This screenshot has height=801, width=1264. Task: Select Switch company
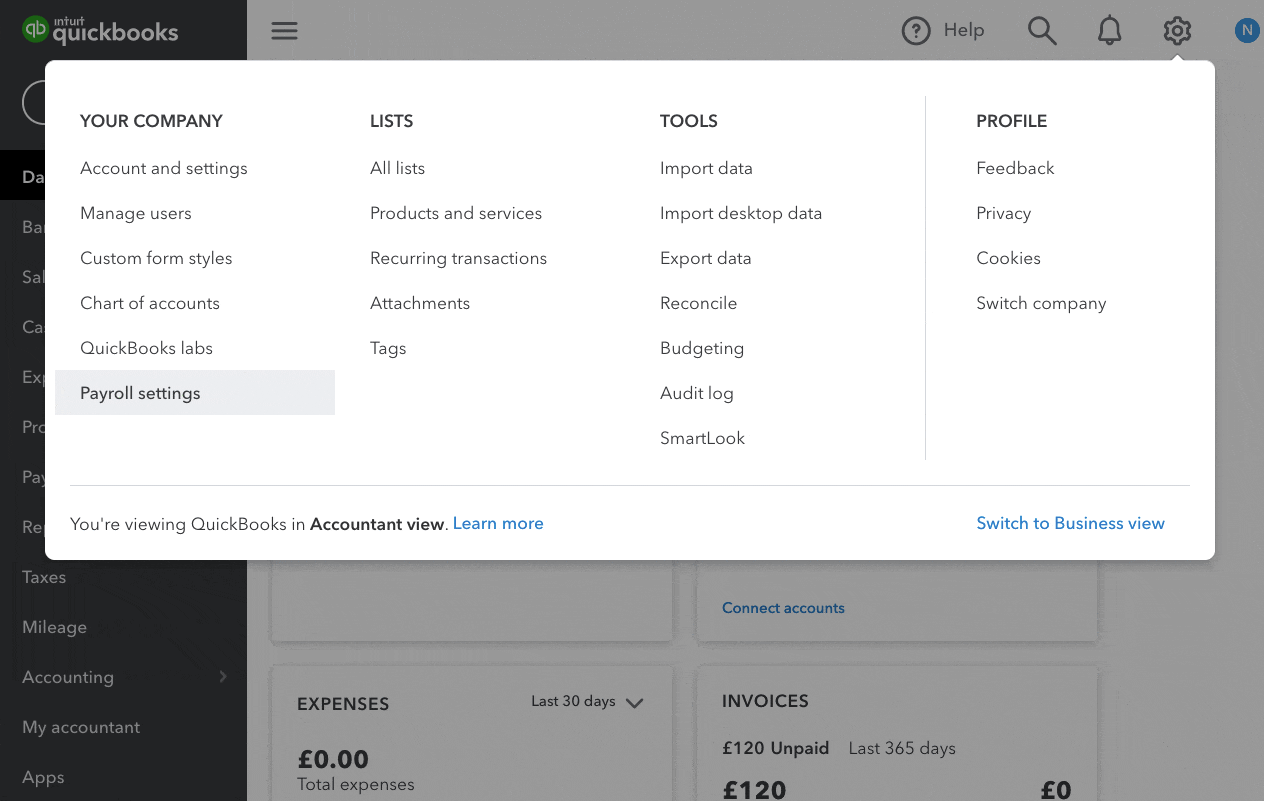tap(1042, 303)
